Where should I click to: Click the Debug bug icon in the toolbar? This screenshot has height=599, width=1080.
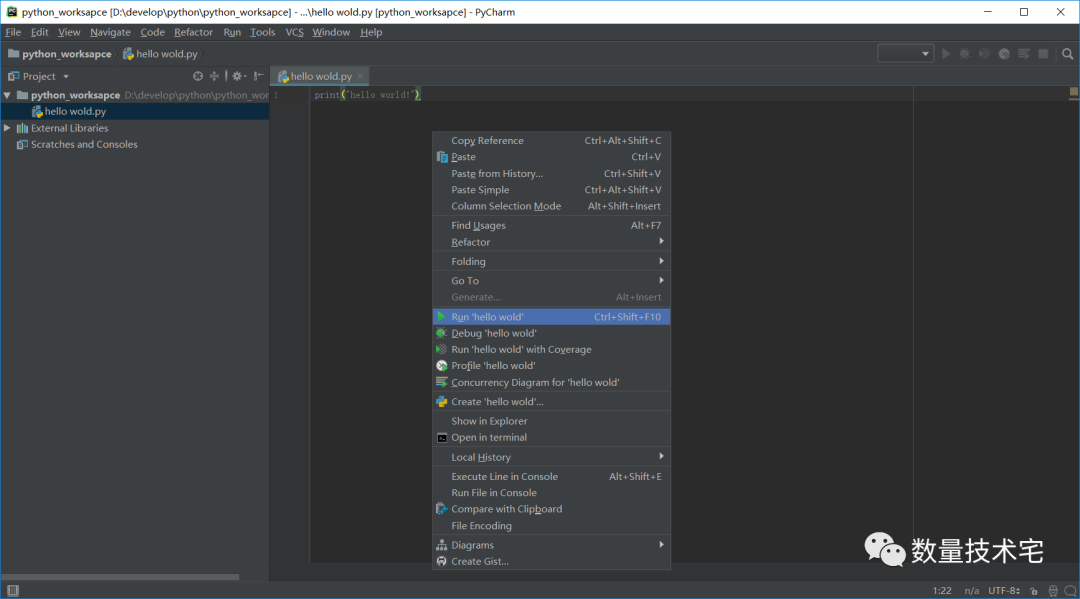[x=965, y=54]
